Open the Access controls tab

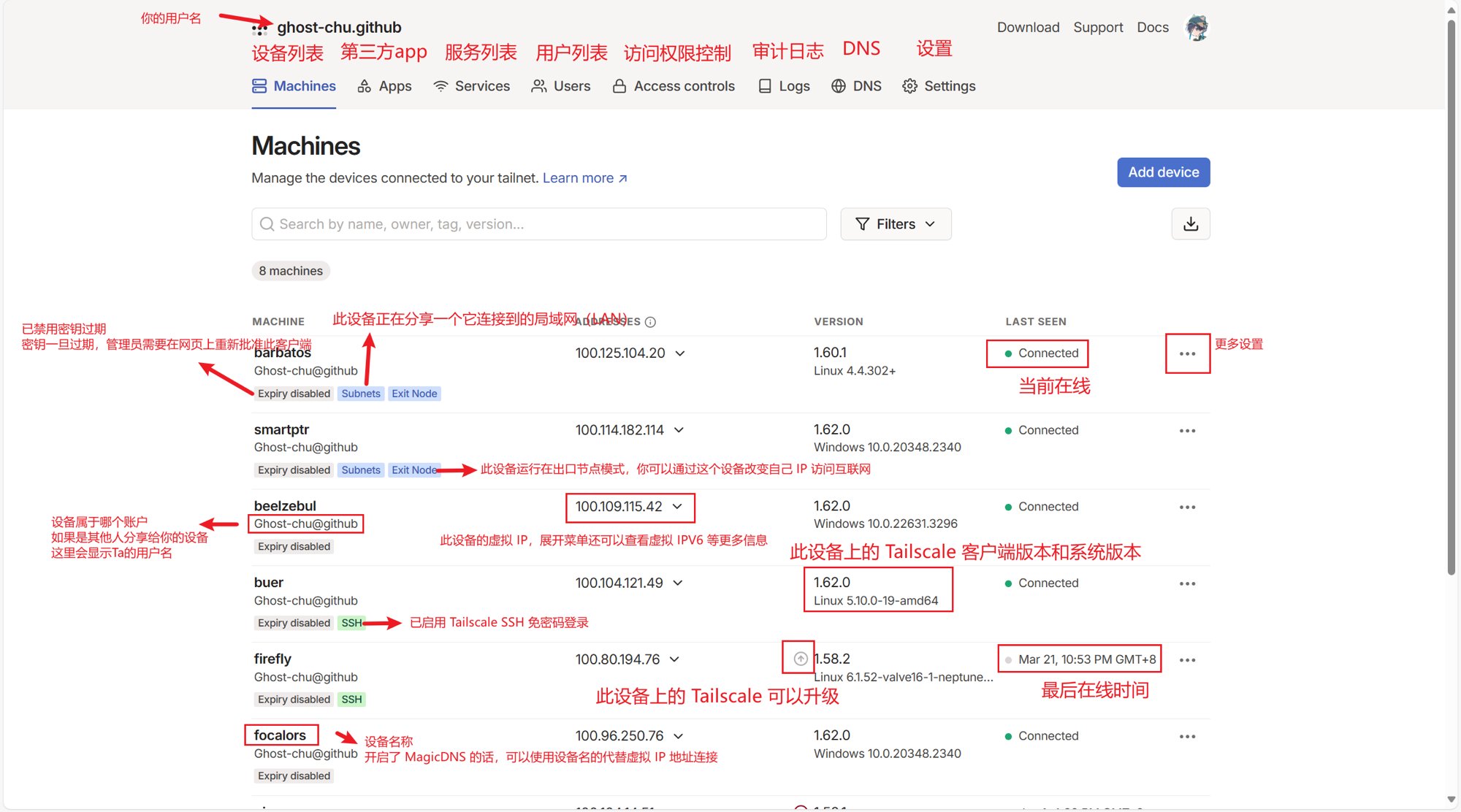point(674,86)
